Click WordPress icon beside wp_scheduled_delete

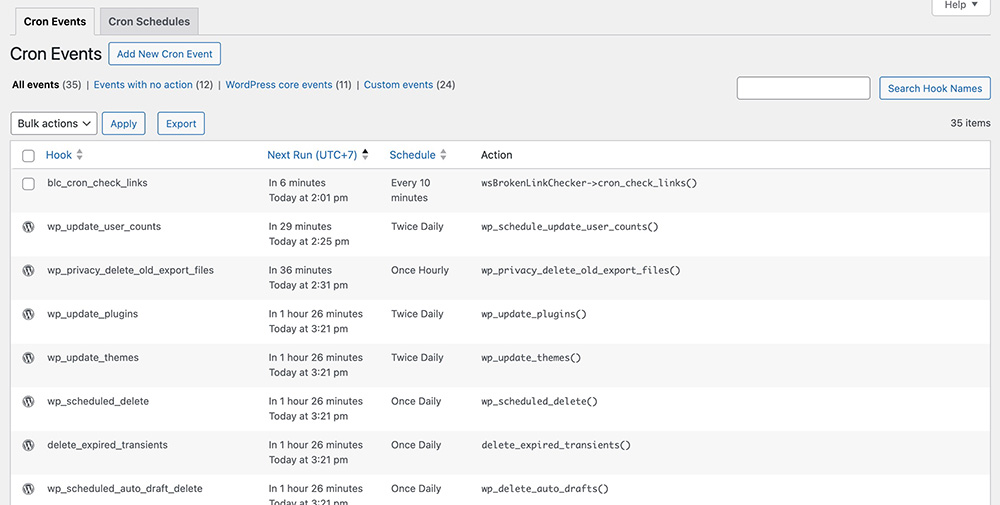pyautogui.click(x=28, y=401)
